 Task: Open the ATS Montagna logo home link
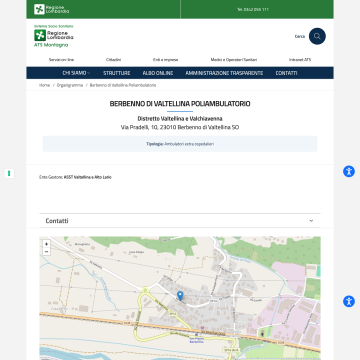point(54,36)
